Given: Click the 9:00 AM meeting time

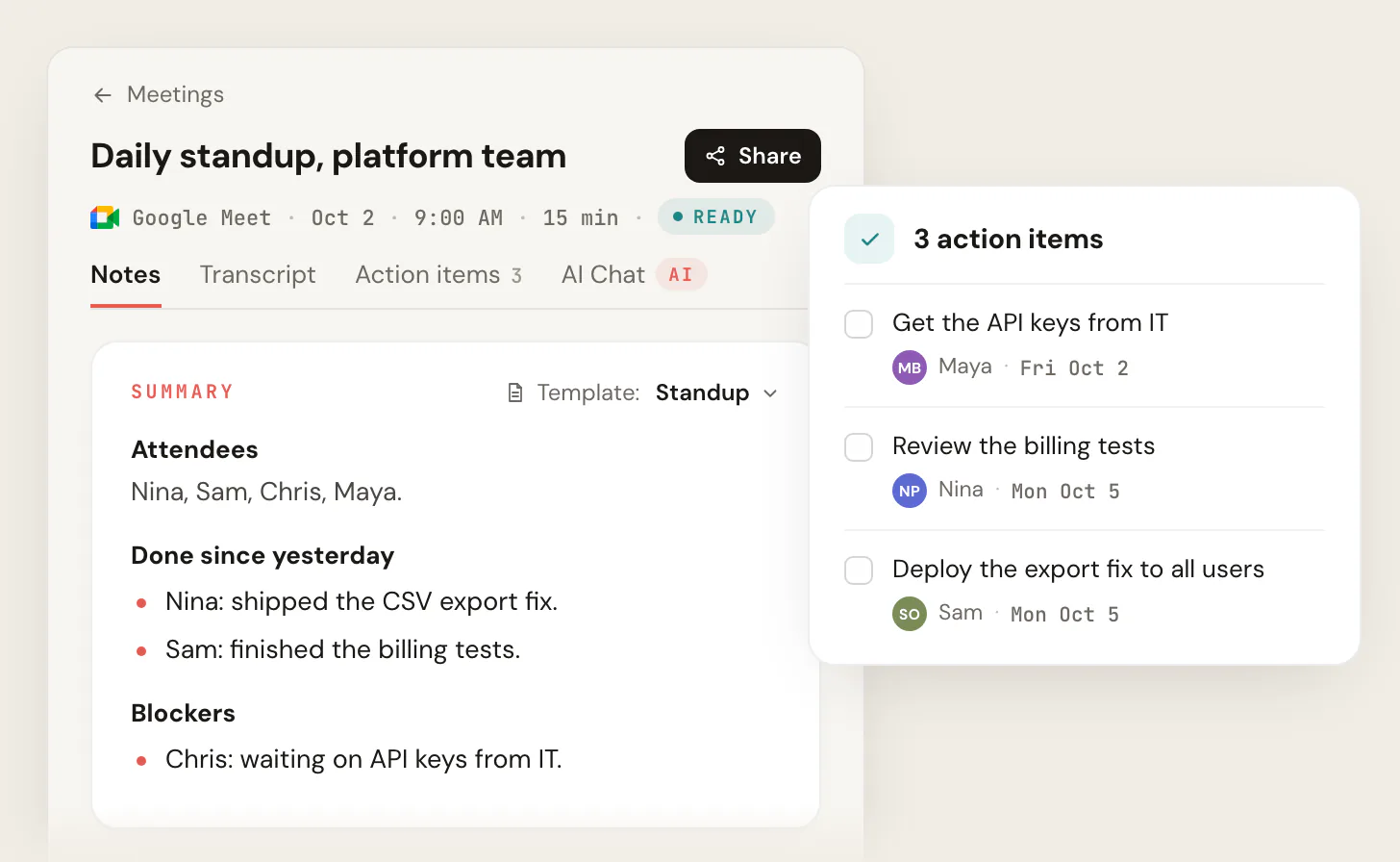Looking at the screenshot, I should tap(459, 217).
